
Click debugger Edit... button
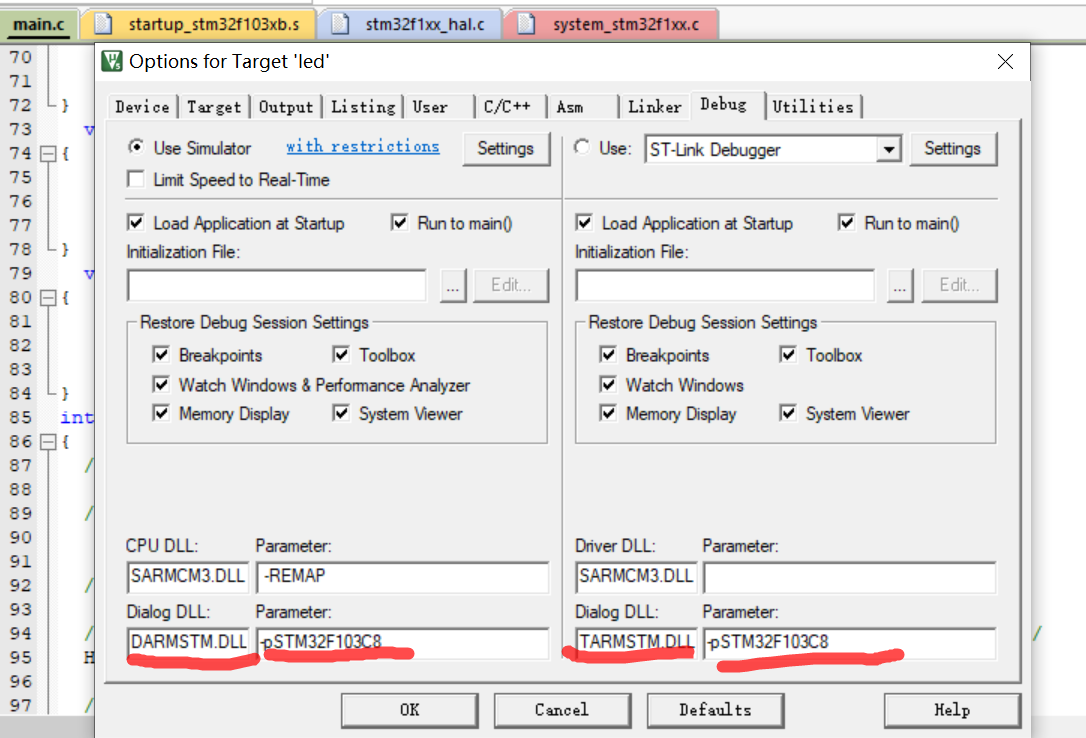pyautogui.click(x=959, y=285)
